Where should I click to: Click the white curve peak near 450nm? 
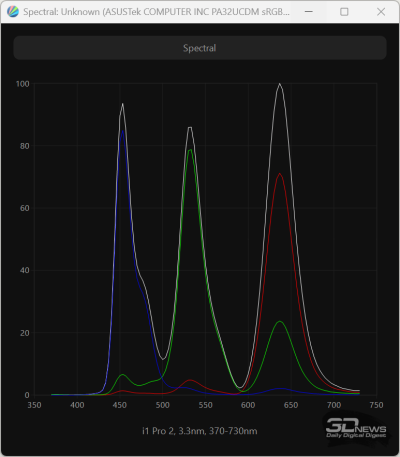123,104
